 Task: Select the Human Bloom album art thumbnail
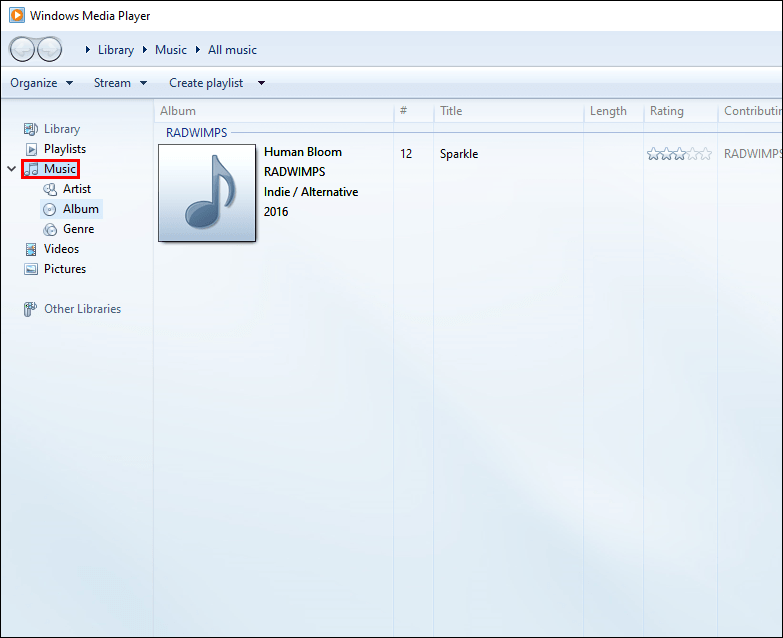tap(207, 193)
